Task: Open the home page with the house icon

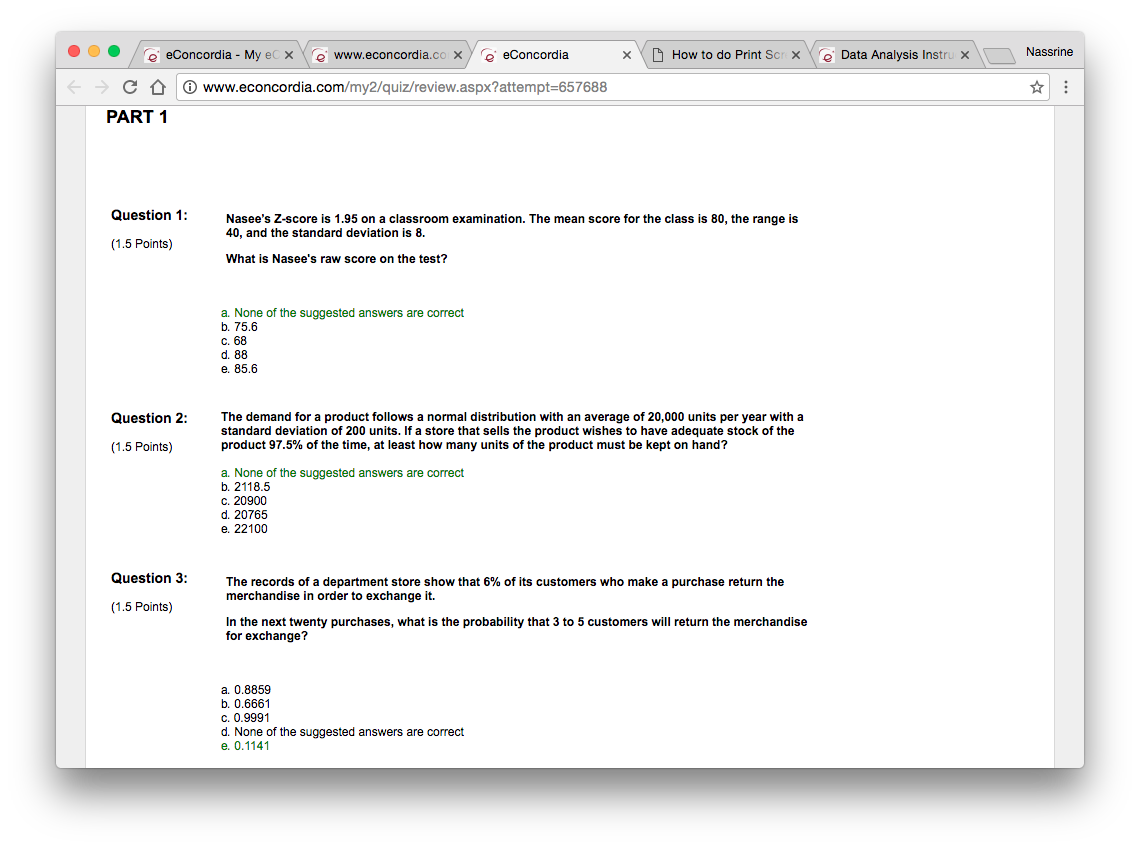Action: (157, 87)
